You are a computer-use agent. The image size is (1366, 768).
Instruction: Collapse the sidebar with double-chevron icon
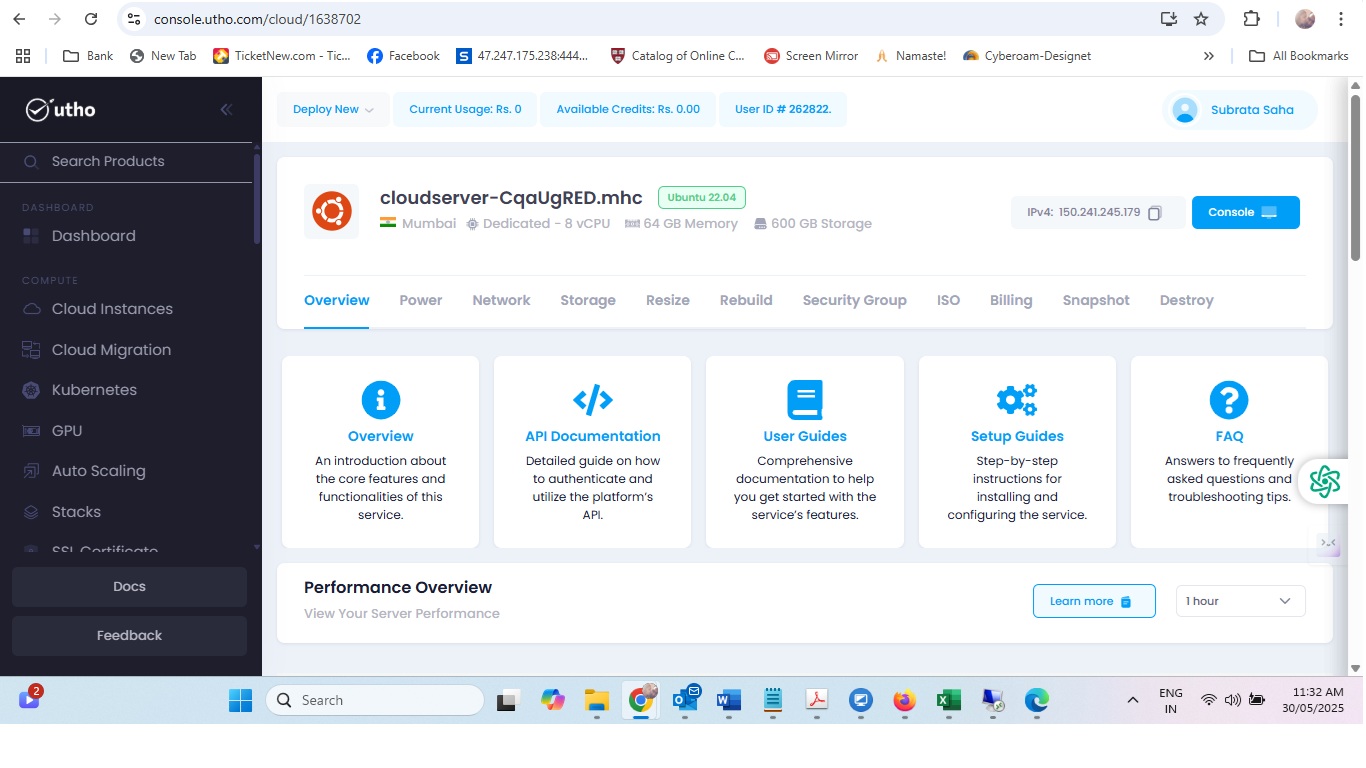[226, 110]
